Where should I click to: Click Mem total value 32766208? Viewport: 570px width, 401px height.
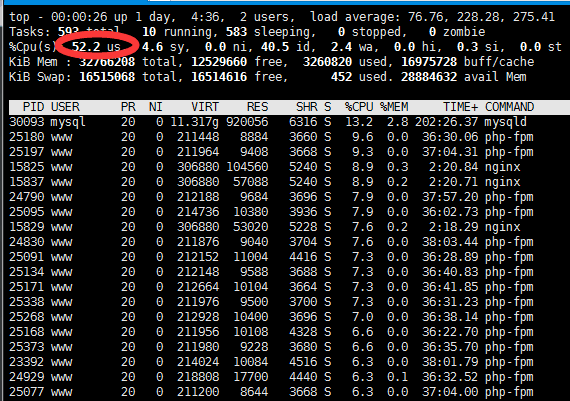click(107, 62)
